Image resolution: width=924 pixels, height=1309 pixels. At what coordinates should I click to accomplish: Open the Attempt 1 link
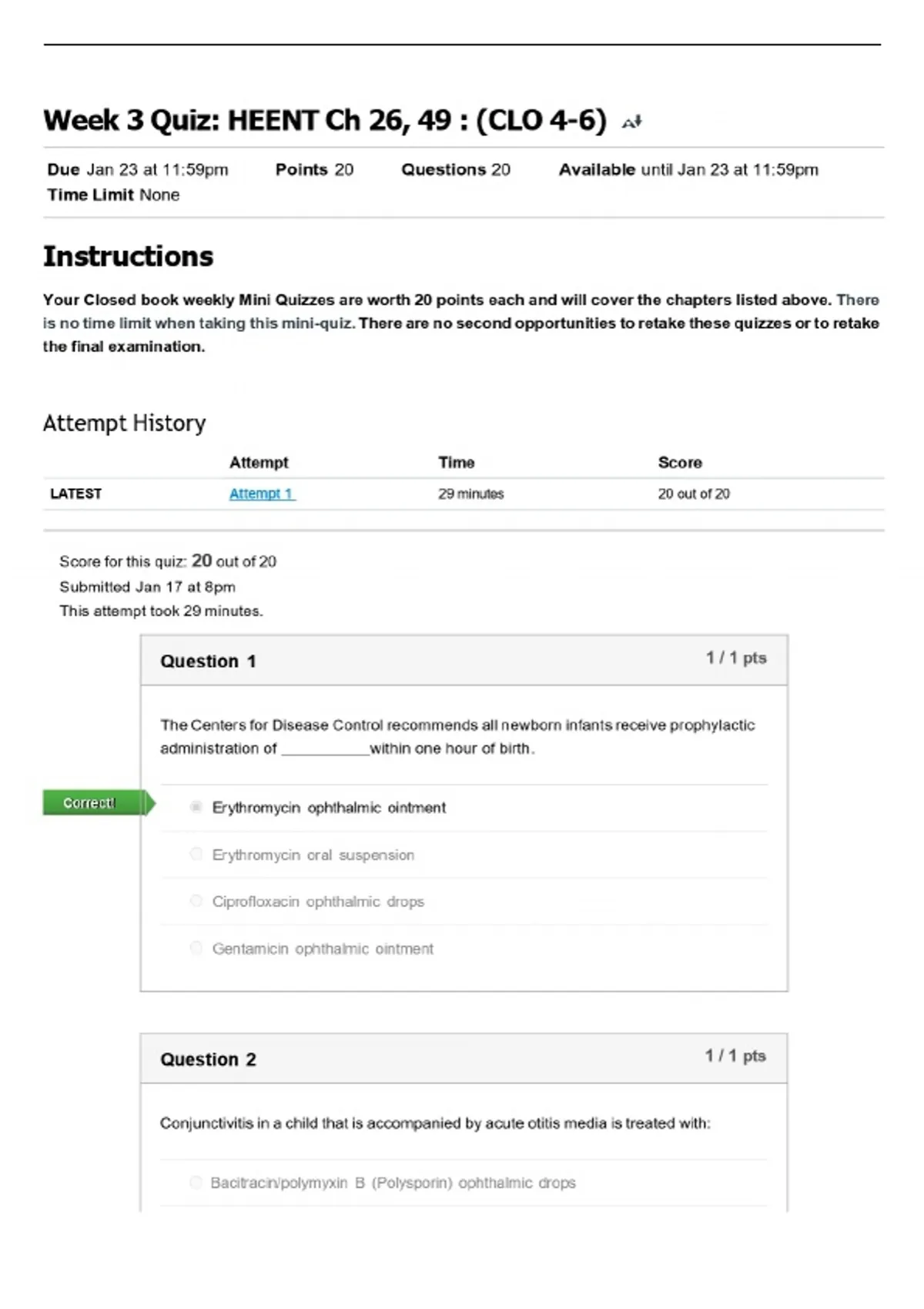click(x=262, y=494)
